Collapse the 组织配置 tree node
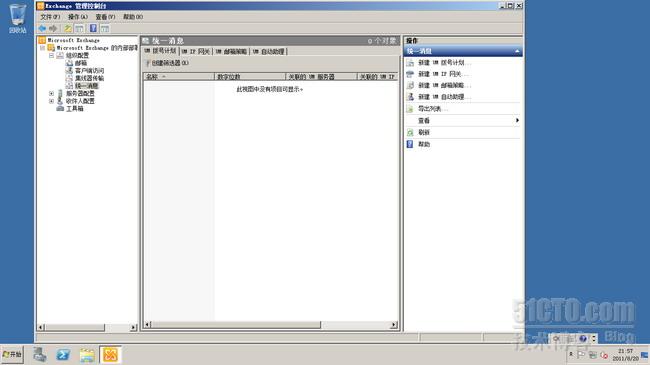This screenshot has width=650, height=365. 51,55
